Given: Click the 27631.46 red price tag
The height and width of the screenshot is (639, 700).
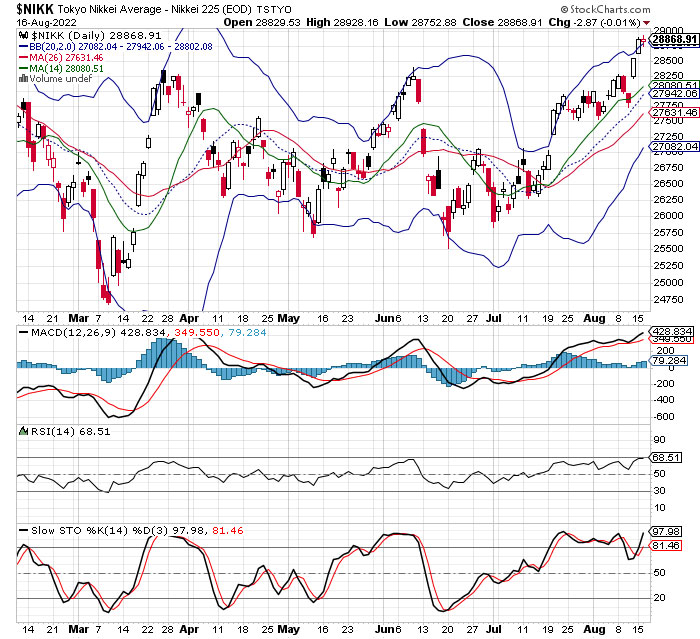Looking at the screenshot, I should [675, 113].
